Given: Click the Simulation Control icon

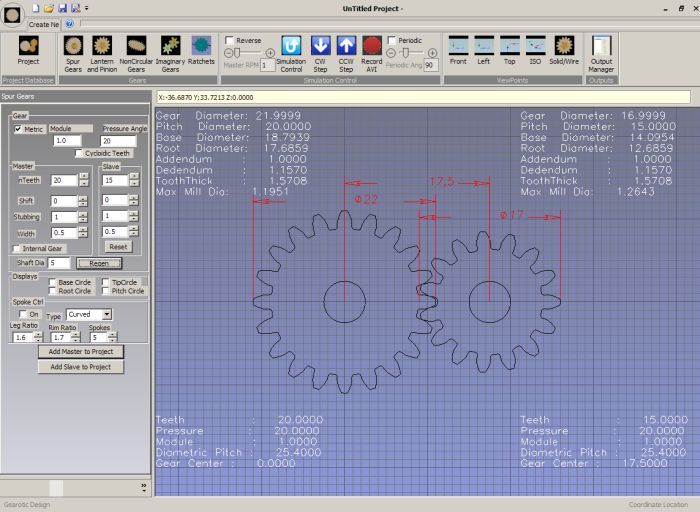Looking at the screenshot, I should (291, 54).
